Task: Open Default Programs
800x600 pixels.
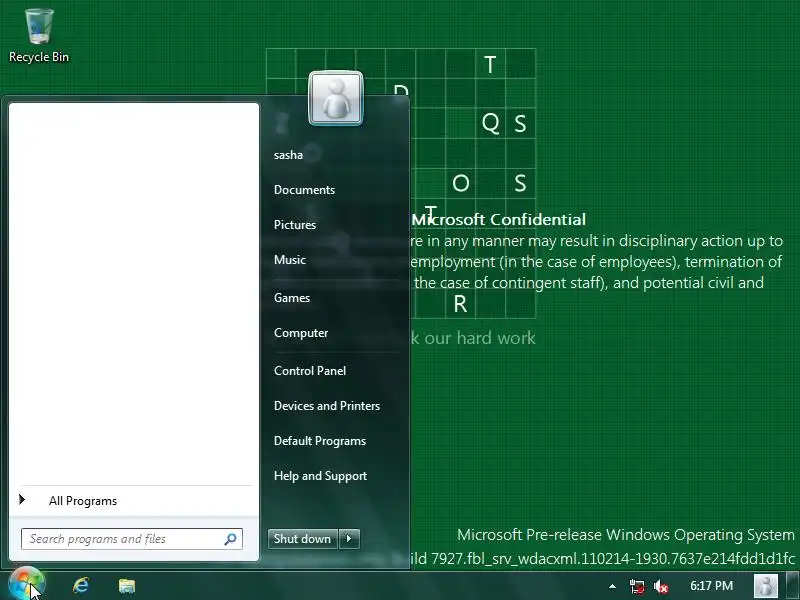Action: tap(319, 441)
